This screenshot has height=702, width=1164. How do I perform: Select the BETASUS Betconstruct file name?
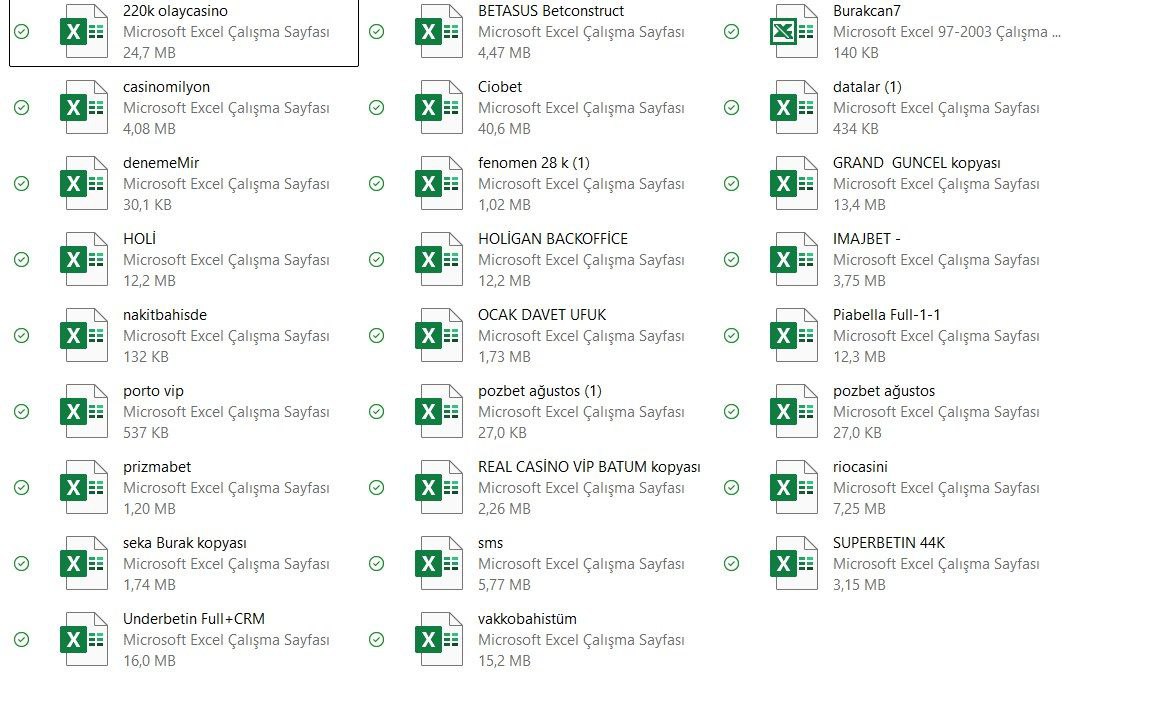pos(550,11)
